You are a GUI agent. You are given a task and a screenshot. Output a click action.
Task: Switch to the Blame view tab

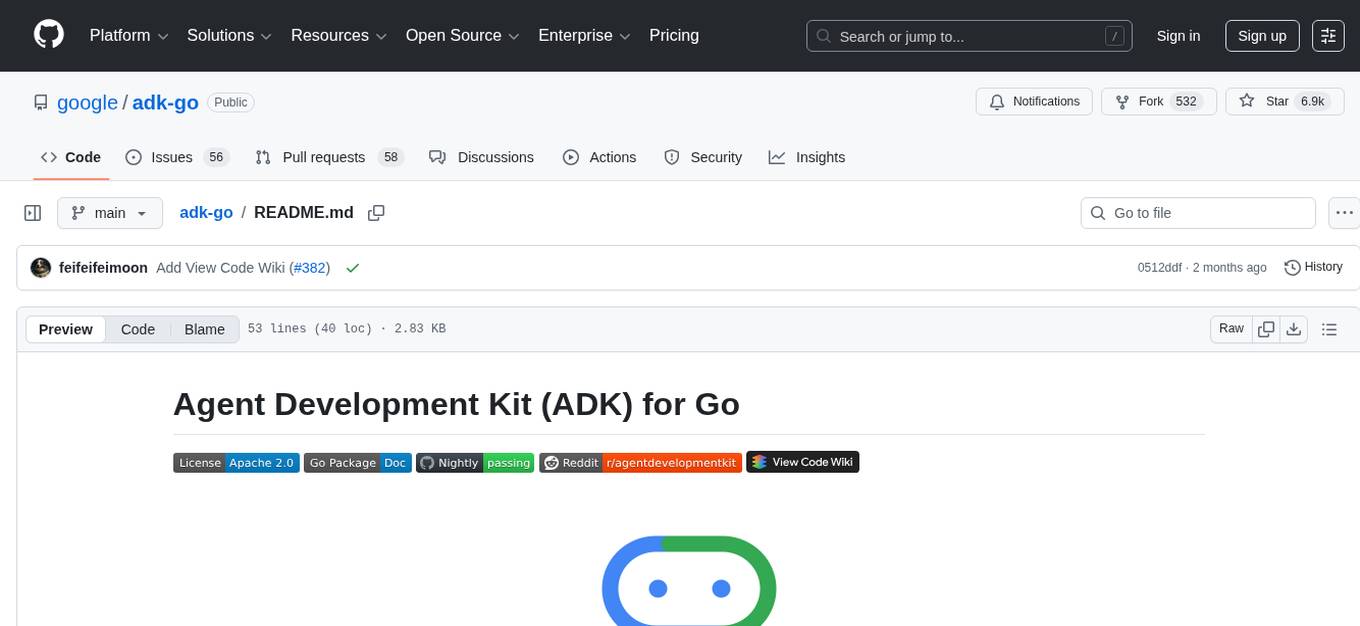pos(204,329)
